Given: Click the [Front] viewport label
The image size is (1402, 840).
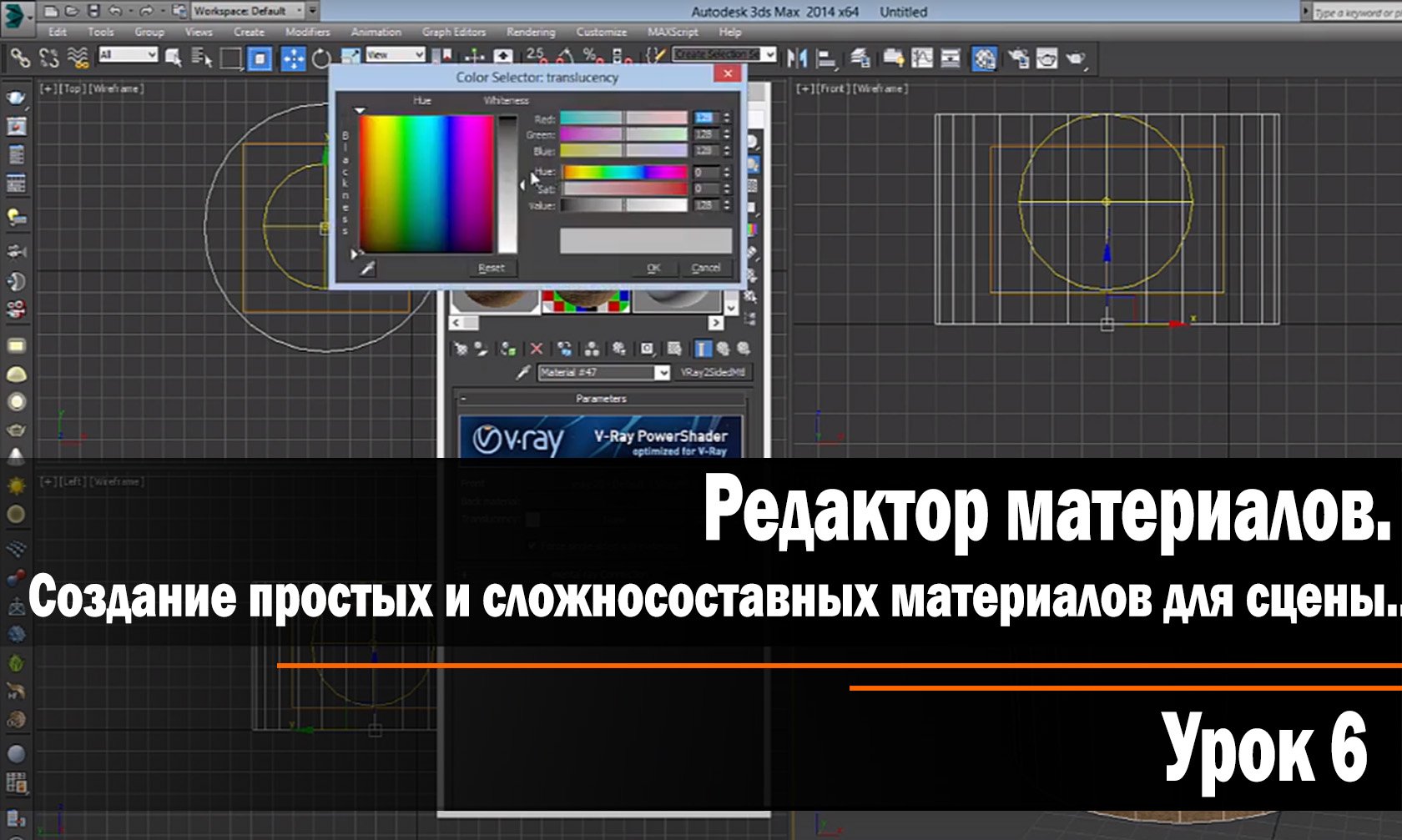Looking at the screenshot, I should [x=834, y=88].
